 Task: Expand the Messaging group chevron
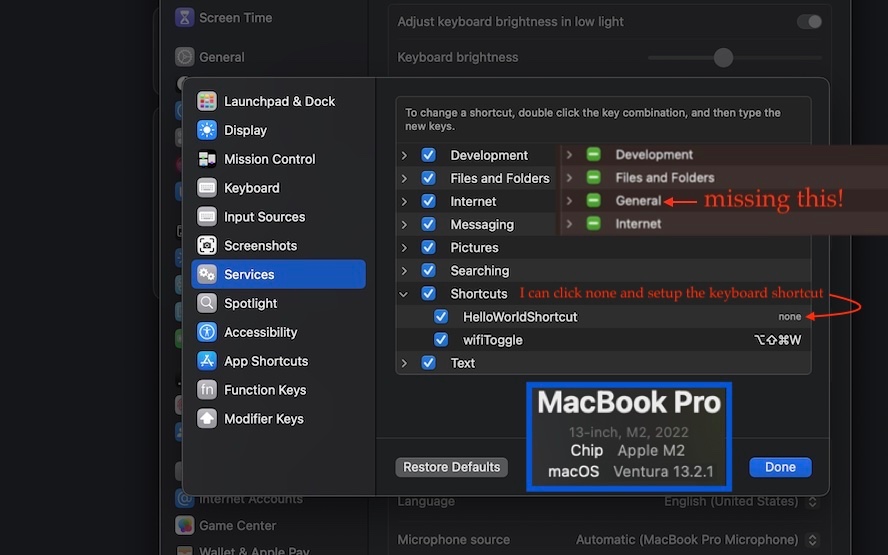pos(404,224)
